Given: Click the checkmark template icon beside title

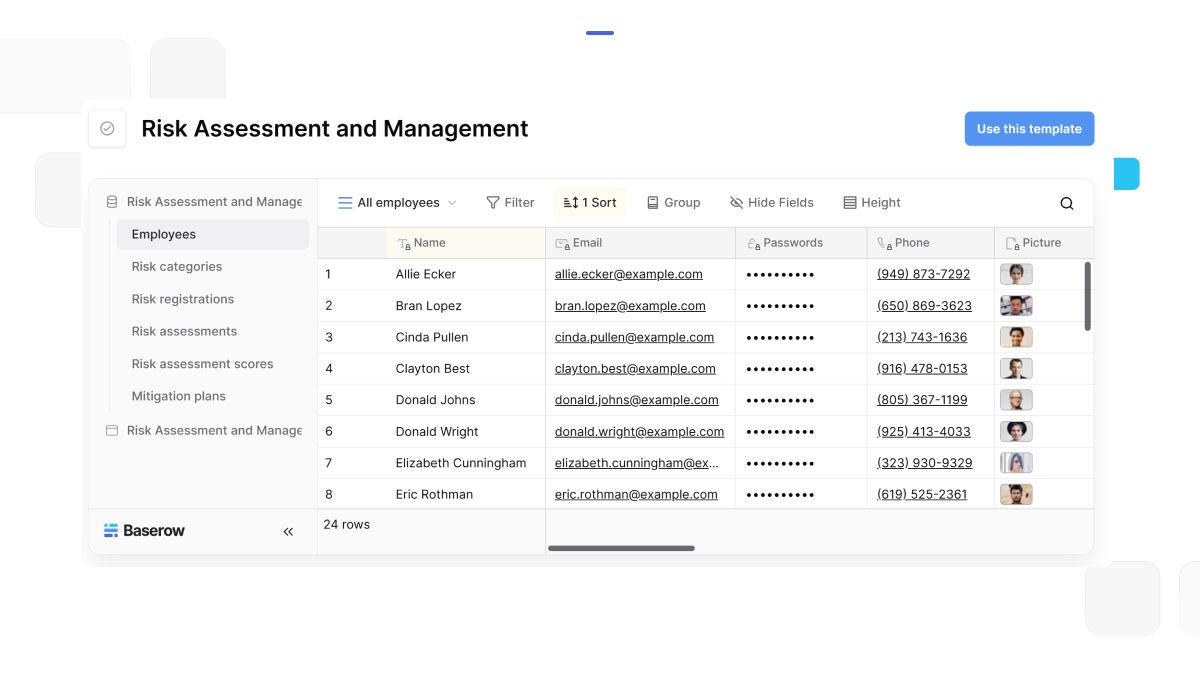Looking at the screenshot, I should click(x=107, y=129).
